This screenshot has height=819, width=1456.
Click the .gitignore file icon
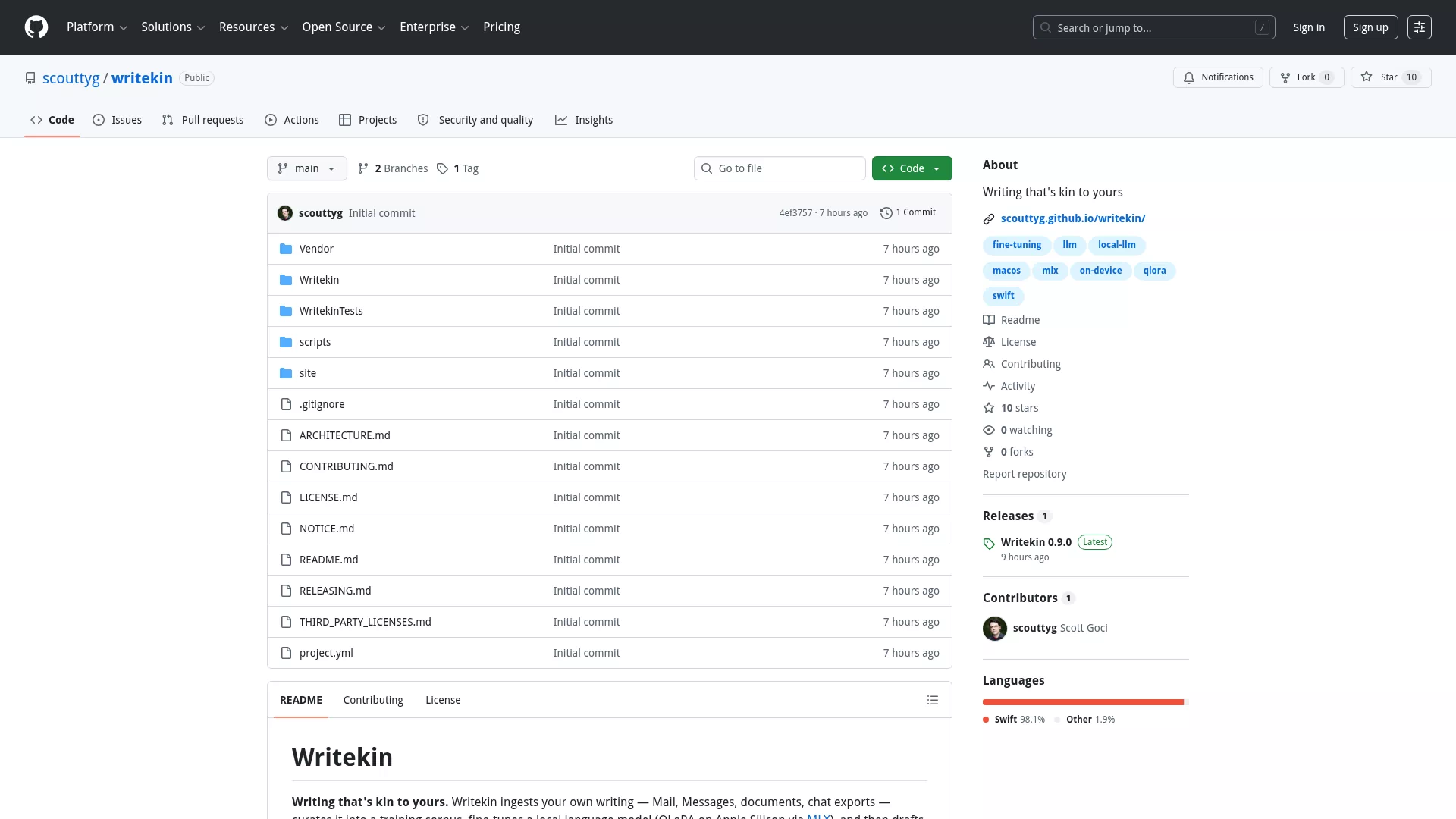[x=286, y=404]
